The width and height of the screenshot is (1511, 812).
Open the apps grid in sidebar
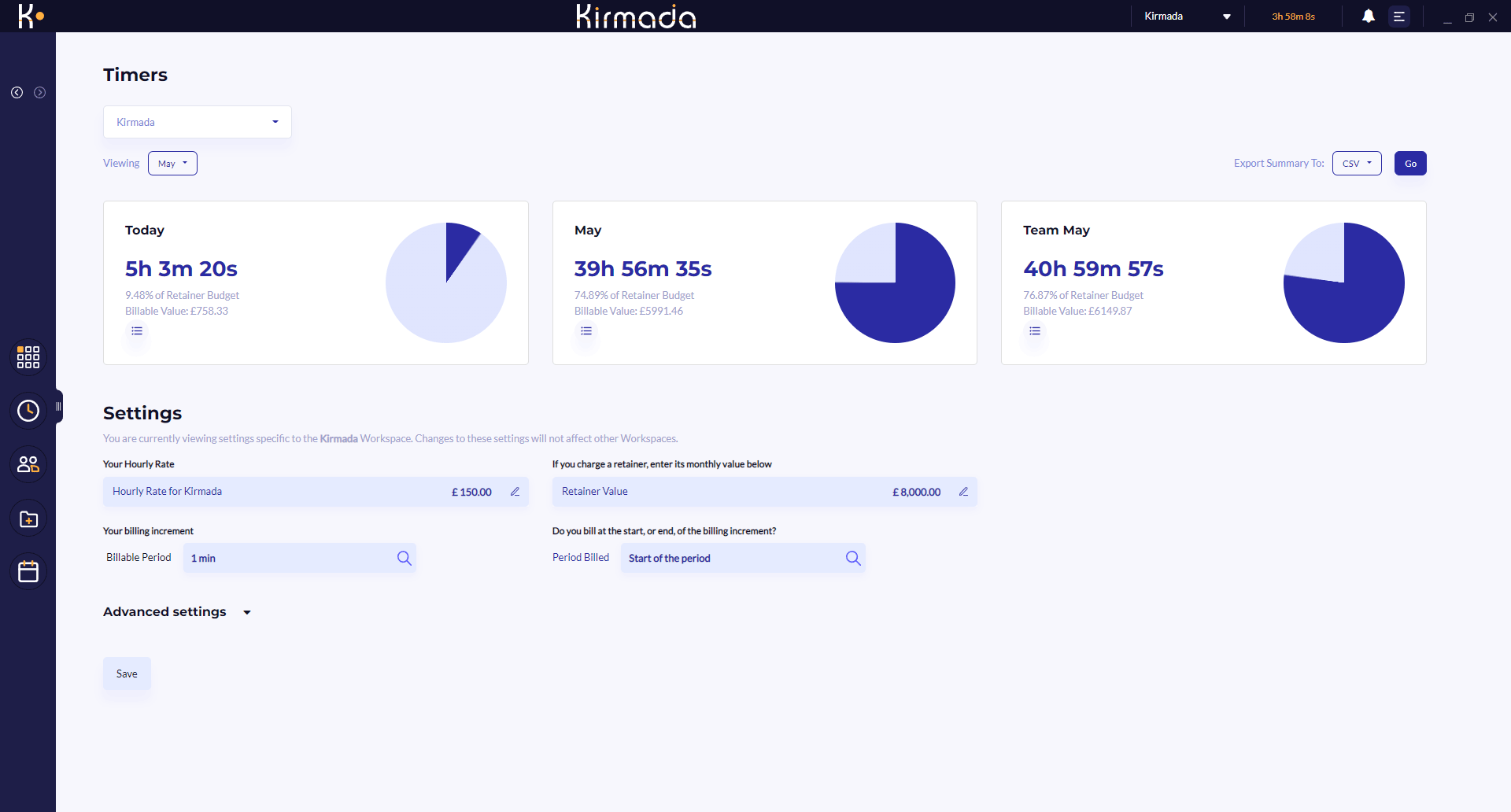click(28, 357)
